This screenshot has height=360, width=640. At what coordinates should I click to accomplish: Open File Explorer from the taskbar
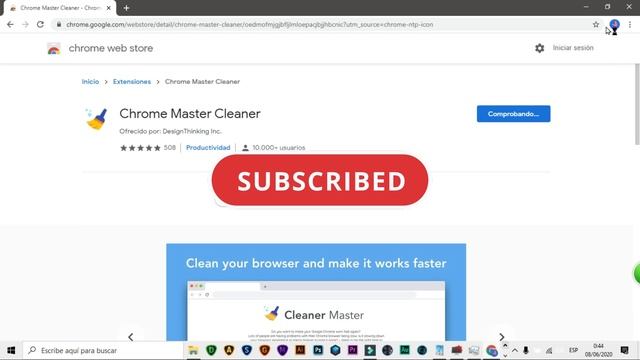pyautogui.click(x=193, y=350)
